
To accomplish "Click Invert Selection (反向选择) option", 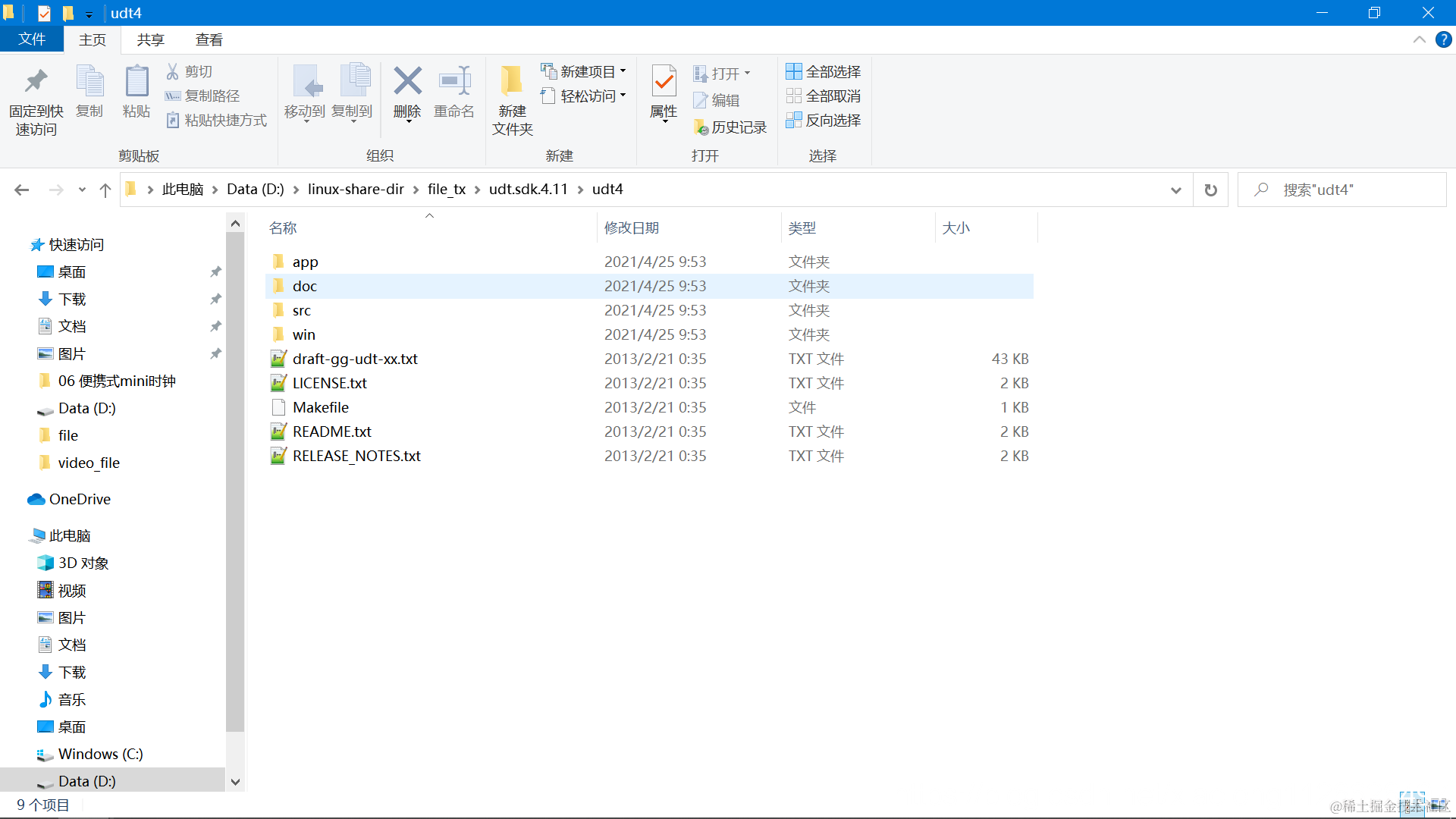I will [824, 120].
